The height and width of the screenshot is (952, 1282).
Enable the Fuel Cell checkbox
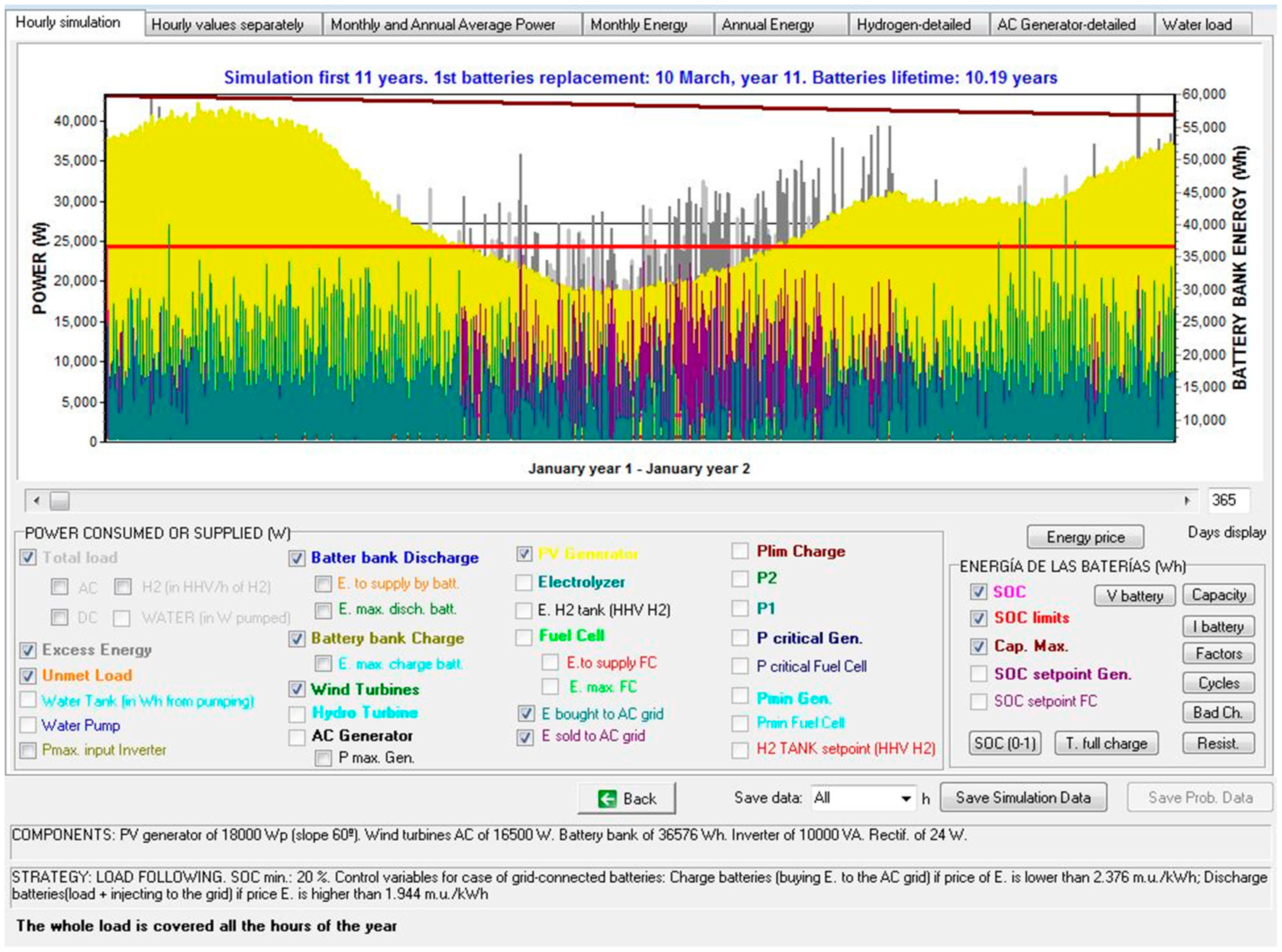[524, 637]
